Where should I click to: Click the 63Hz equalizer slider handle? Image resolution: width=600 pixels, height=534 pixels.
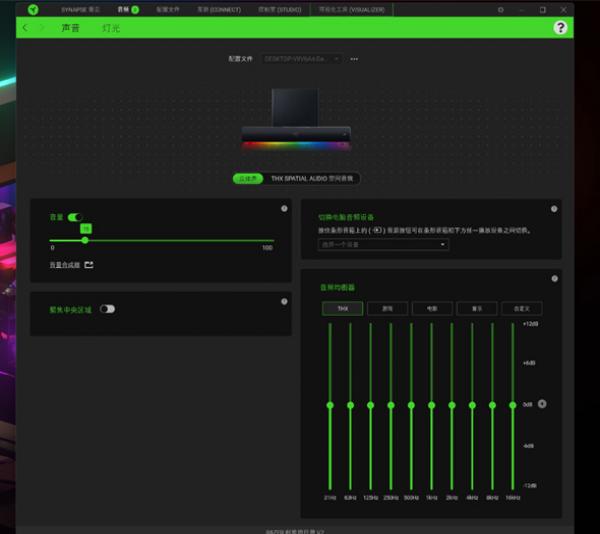[350, 405]
